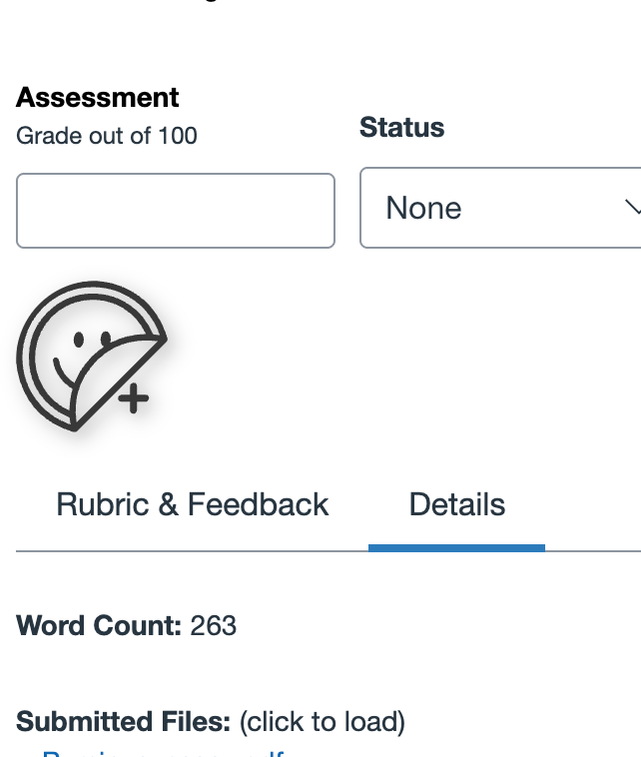Click the Grade out of 100 input field
This screenshot has height=757, width=641.
point(175,210)
